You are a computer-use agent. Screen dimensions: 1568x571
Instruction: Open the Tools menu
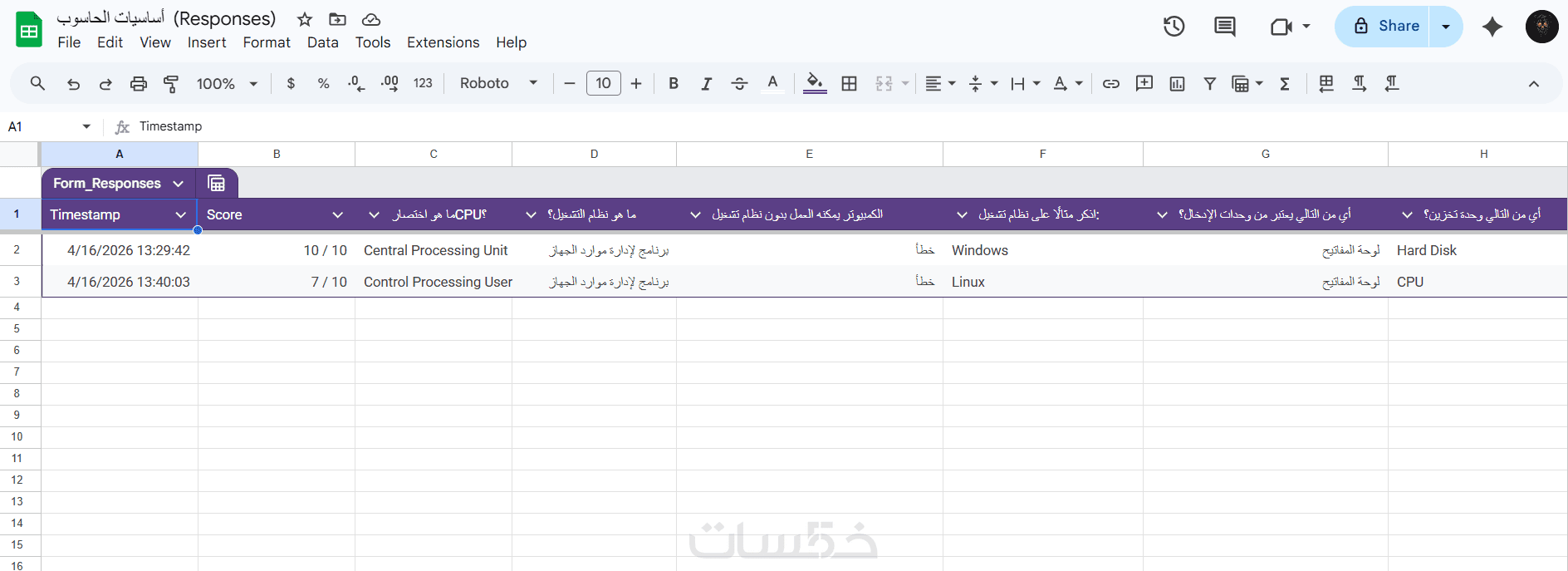point(373,42)
